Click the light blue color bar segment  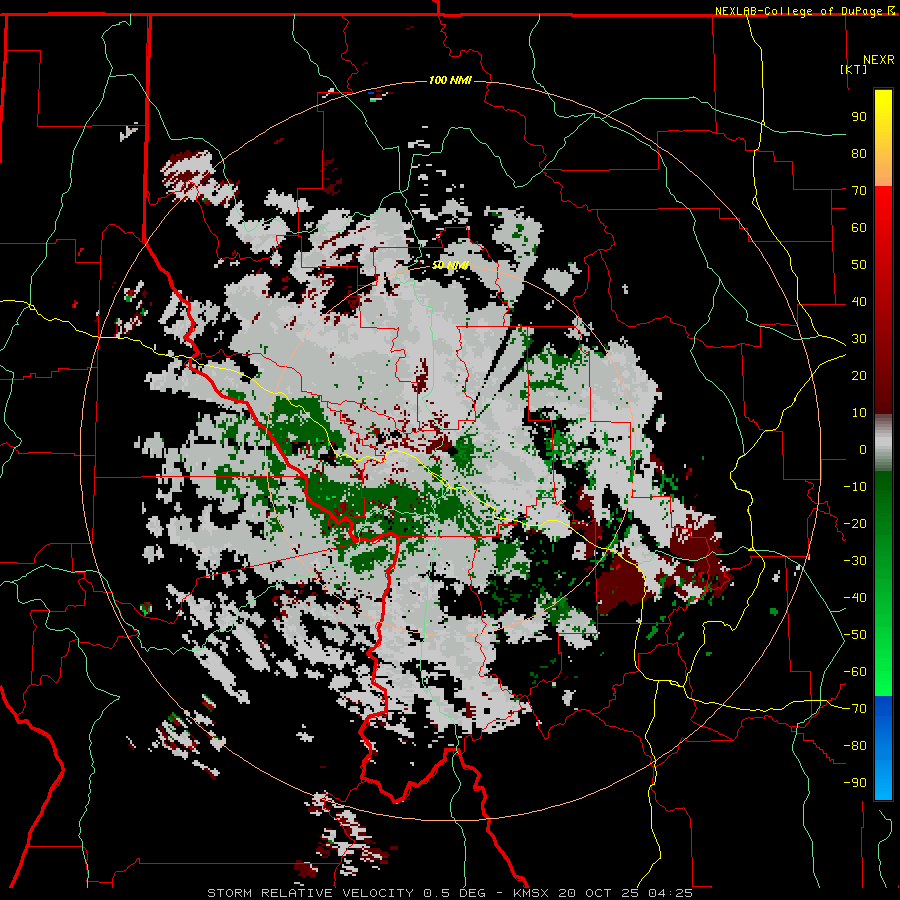(883, 778)
